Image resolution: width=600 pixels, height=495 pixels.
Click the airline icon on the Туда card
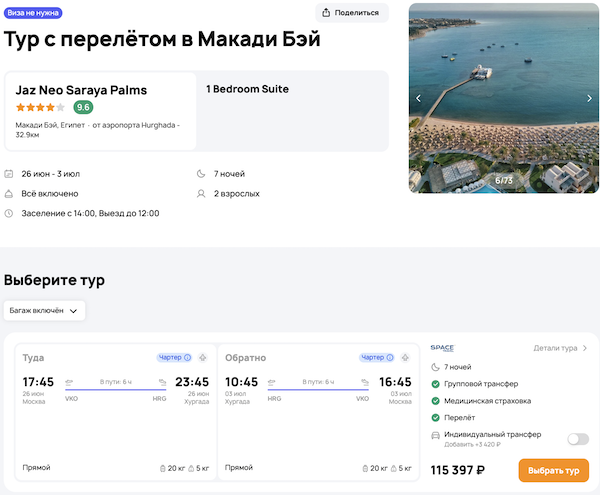click(202, 357)
